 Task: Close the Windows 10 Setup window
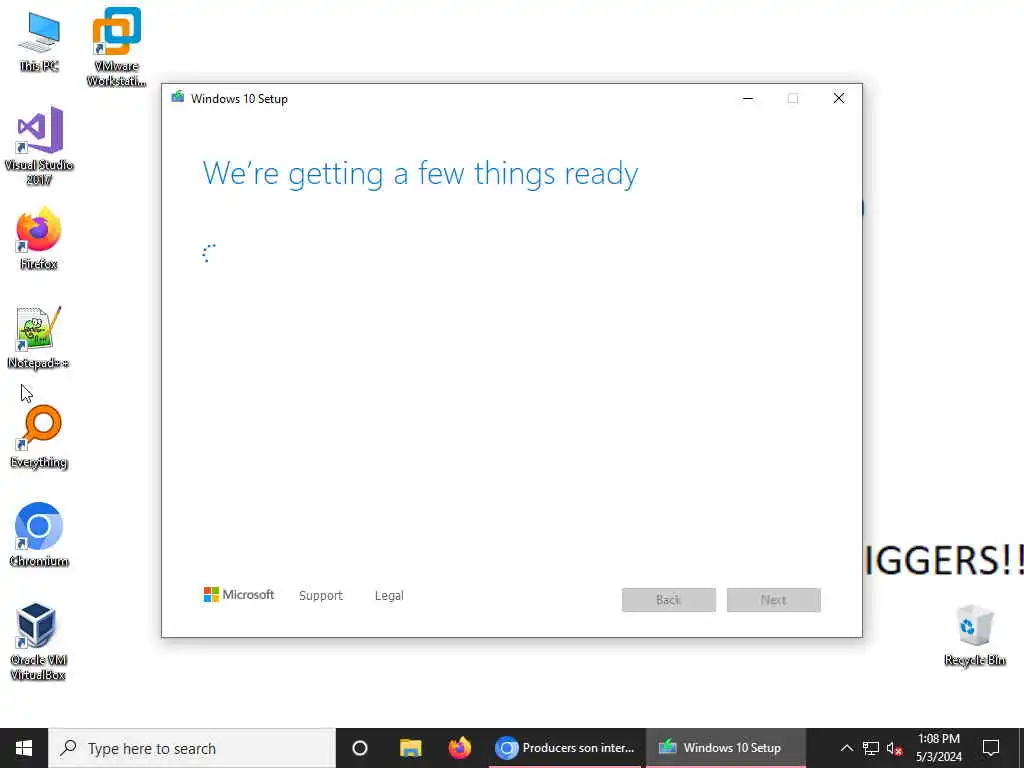[x=839, y=99]
